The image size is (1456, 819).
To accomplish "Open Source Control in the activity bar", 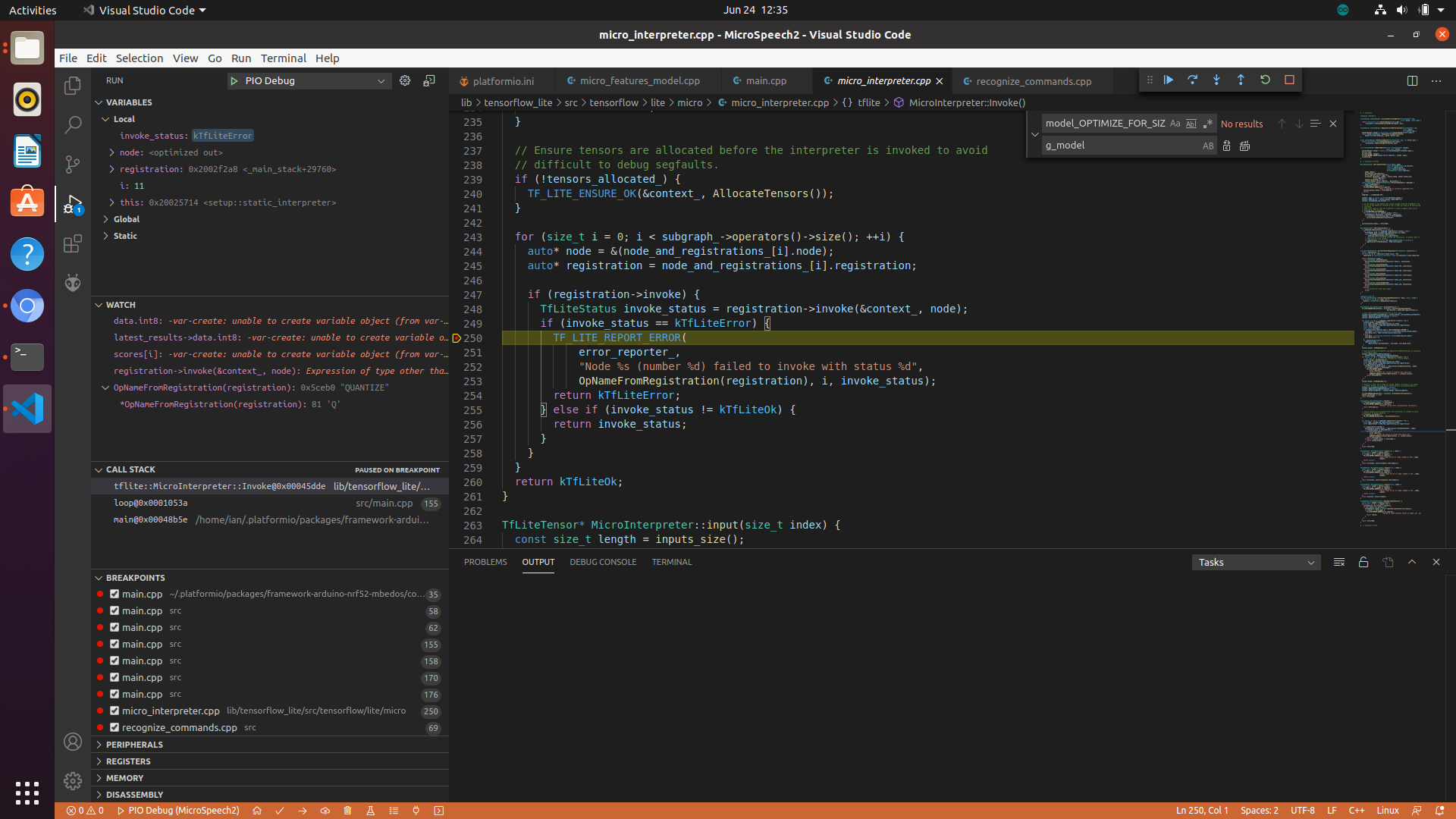I will [72, 164].
